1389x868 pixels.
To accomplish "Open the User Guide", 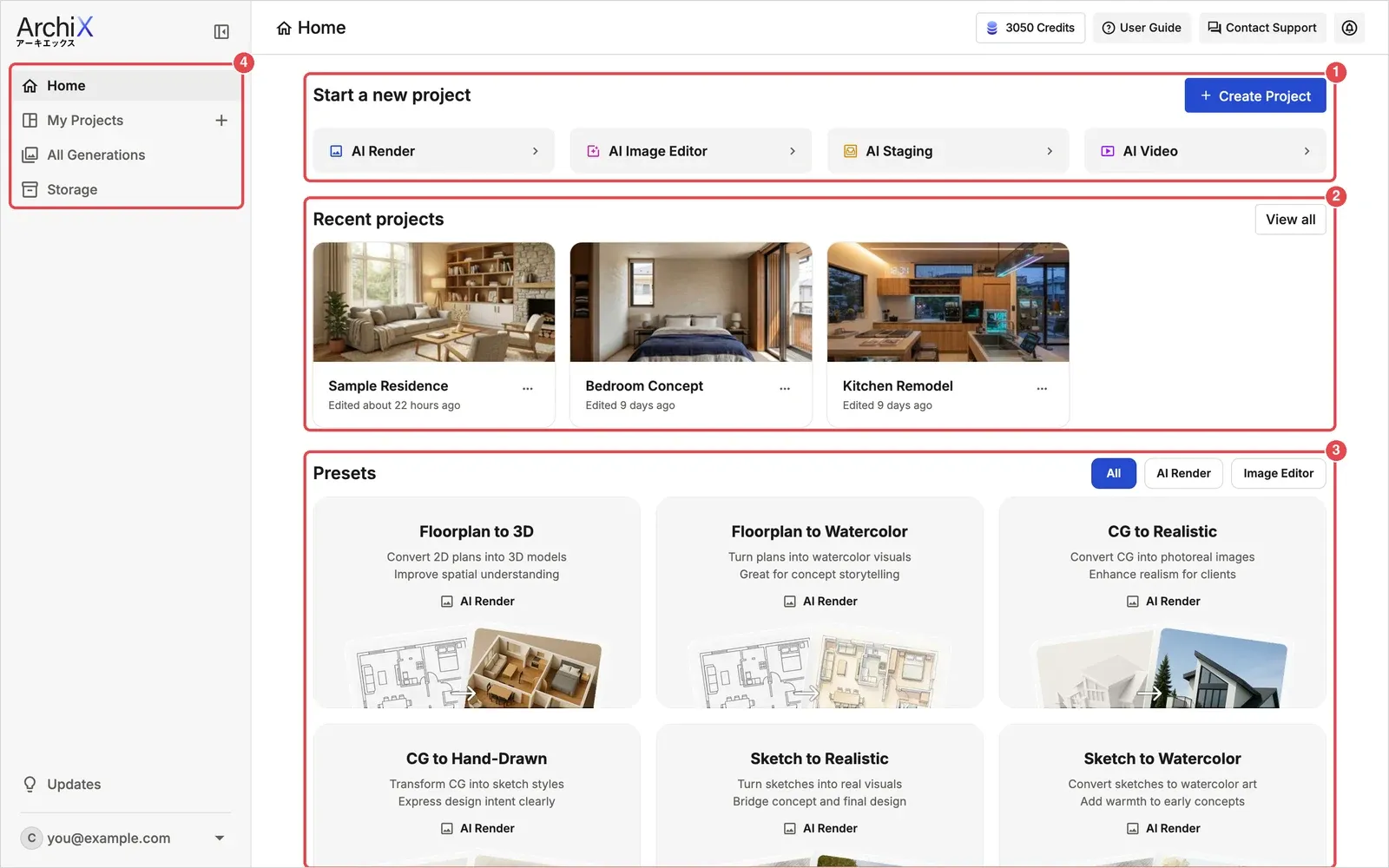I will [1142, 28].
